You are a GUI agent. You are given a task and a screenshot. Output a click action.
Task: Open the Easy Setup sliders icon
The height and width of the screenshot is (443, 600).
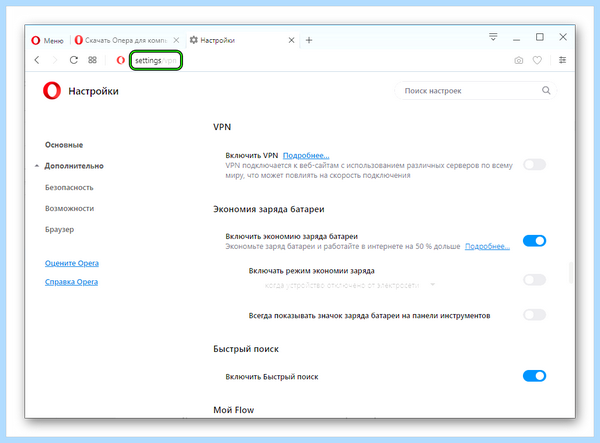pyautogui.click(x=562, y=60)
